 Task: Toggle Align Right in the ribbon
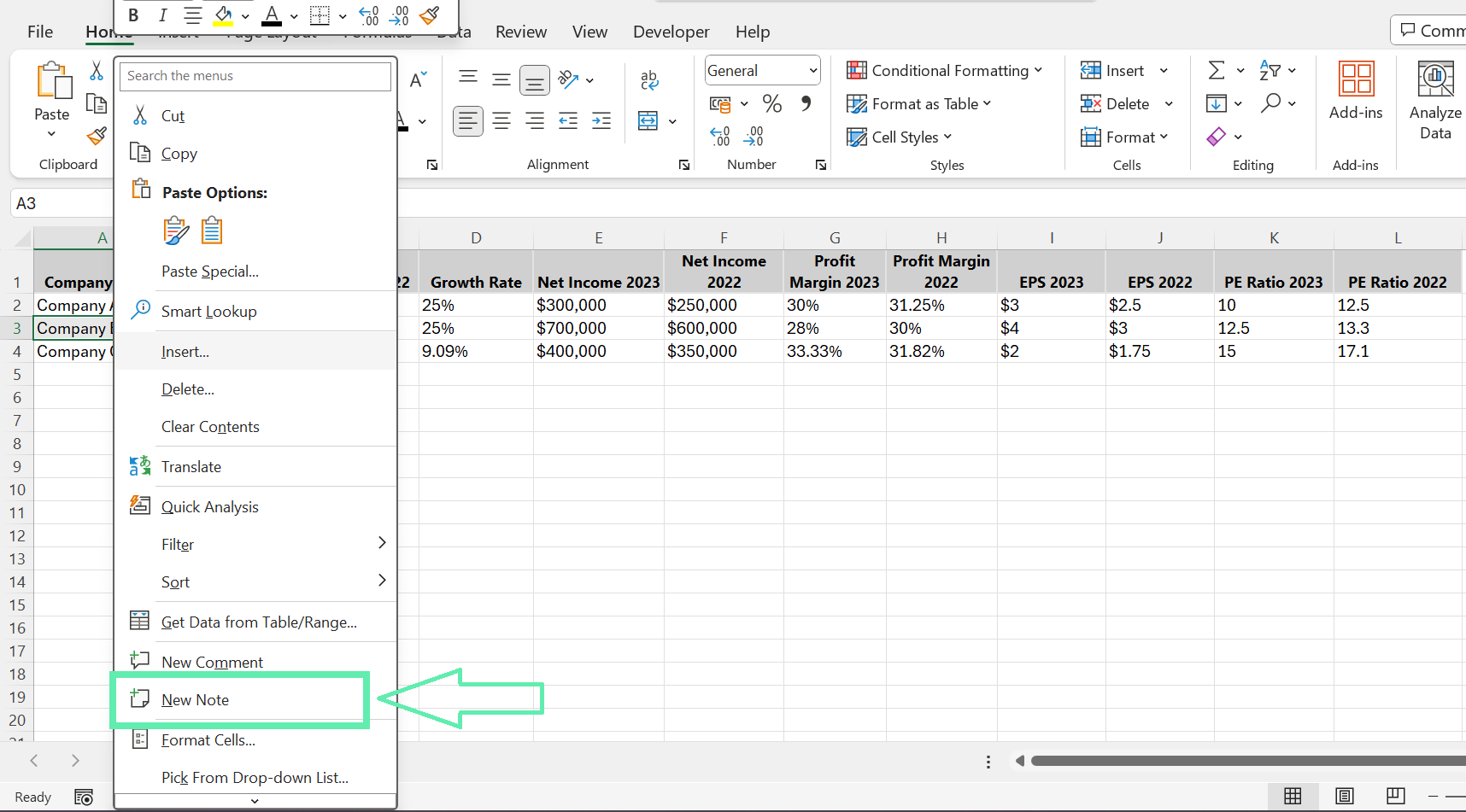(x=535, y=121)
